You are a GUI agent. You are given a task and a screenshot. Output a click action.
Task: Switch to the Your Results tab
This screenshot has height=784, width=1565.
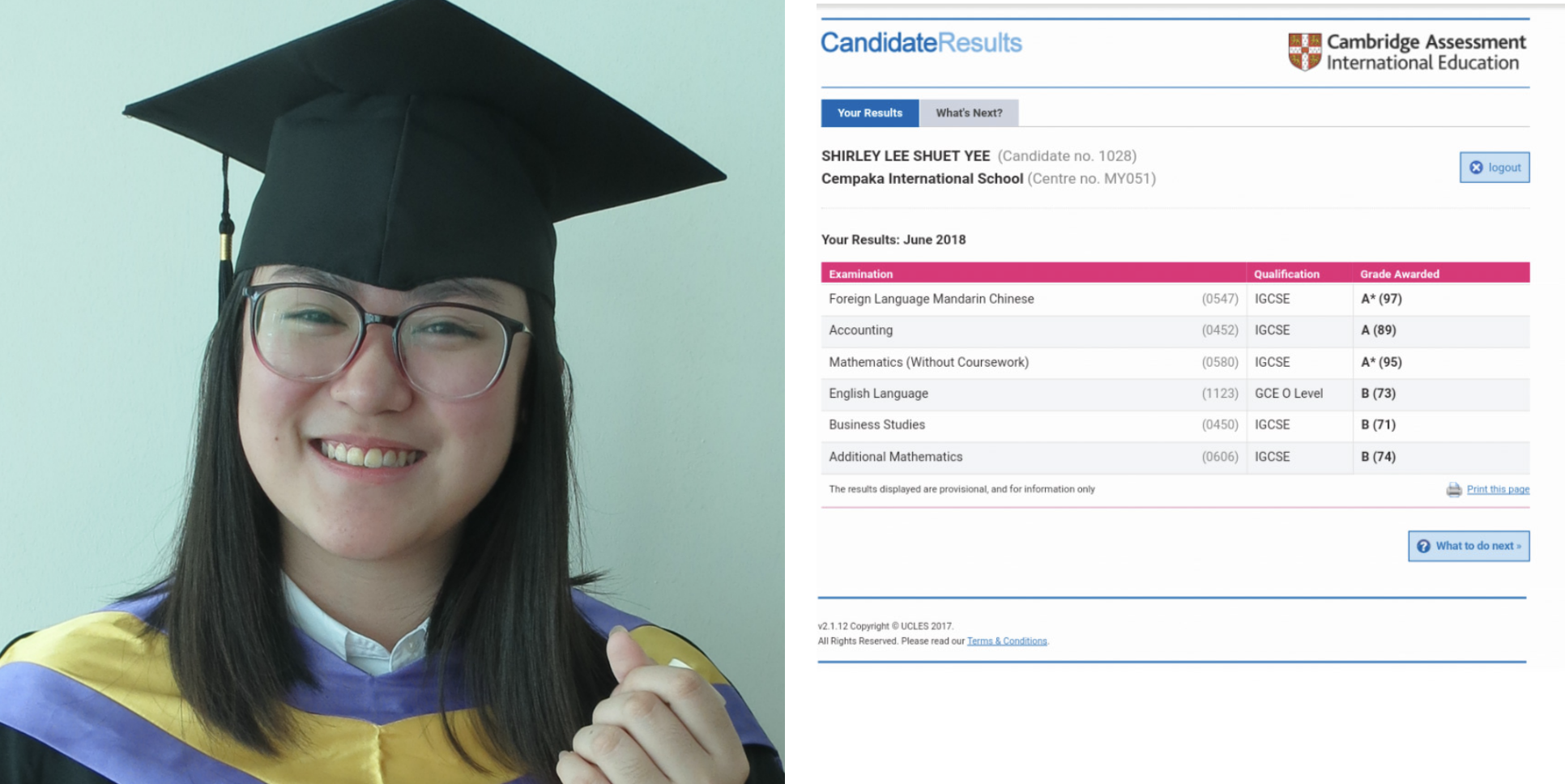point(869,113)
